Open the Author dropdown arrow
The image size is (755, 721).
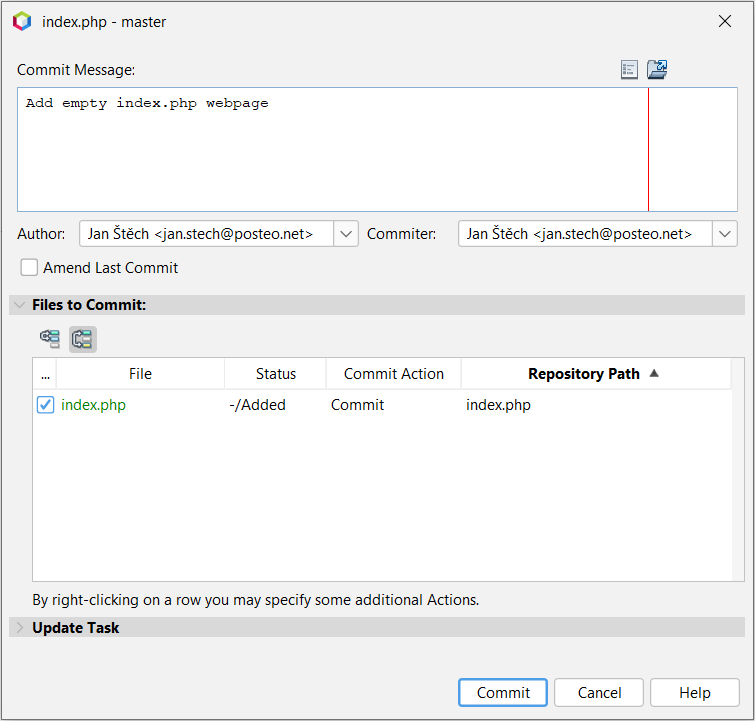(346, 234)
